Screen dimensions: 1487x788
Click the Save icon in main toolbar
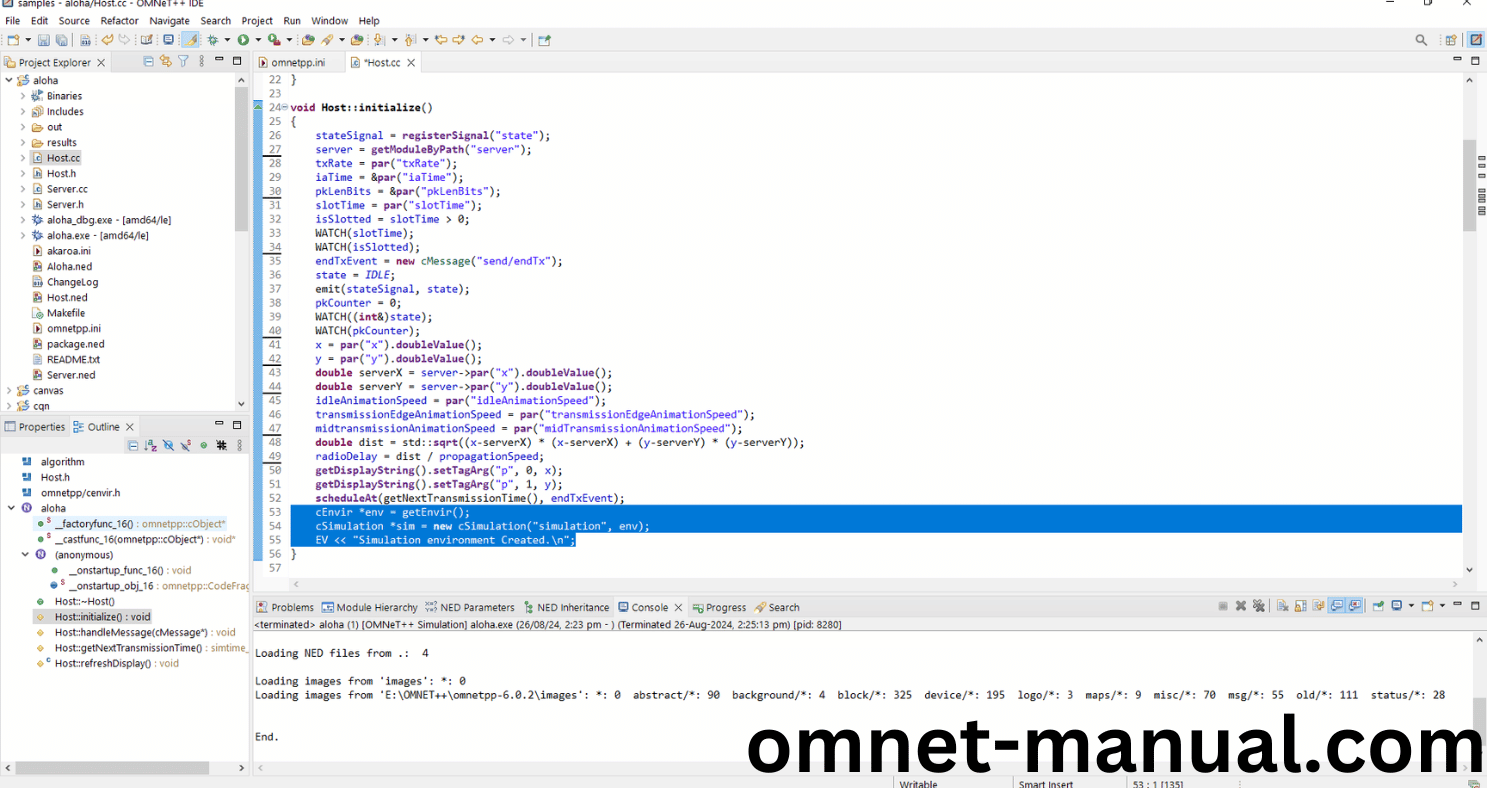pyautogui.click(x=44, y=40)
